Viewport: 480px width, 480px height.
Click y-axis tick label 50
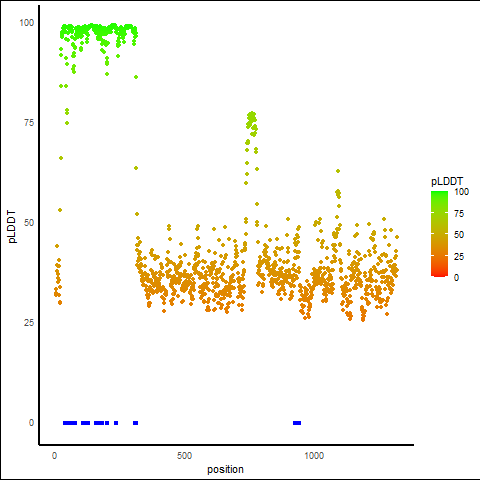(x=29, y=223)
